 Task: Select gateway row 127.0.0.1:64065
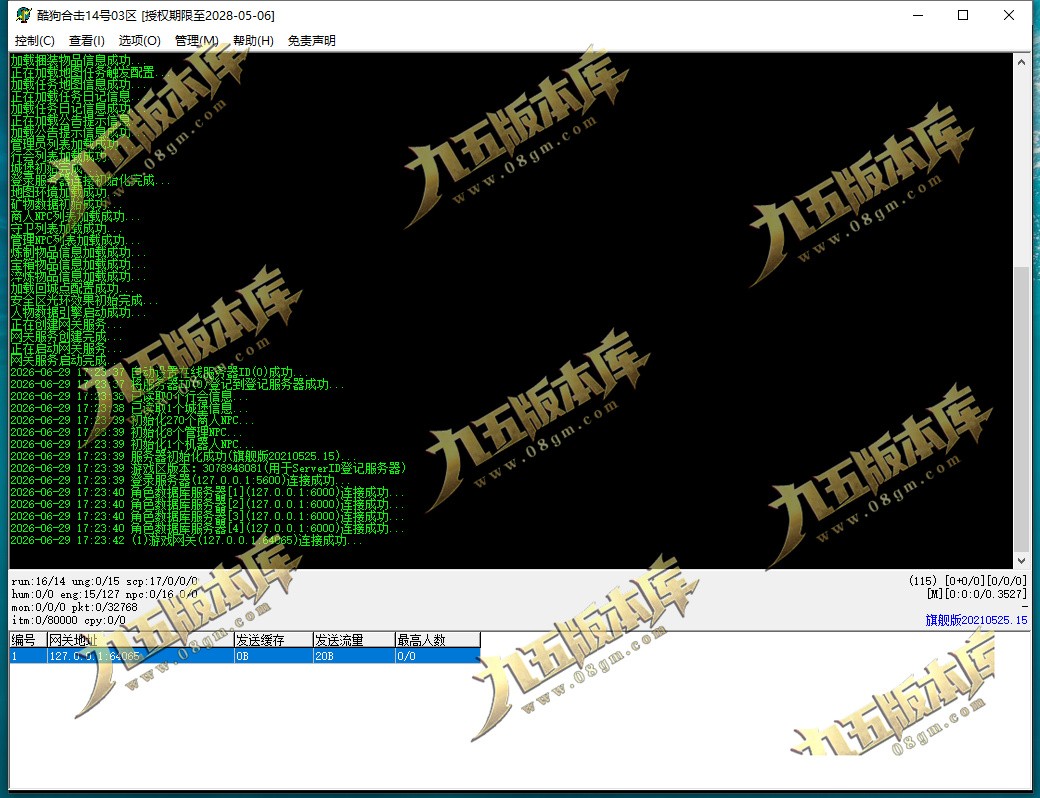pyautogui.click(x=245, y=656)
